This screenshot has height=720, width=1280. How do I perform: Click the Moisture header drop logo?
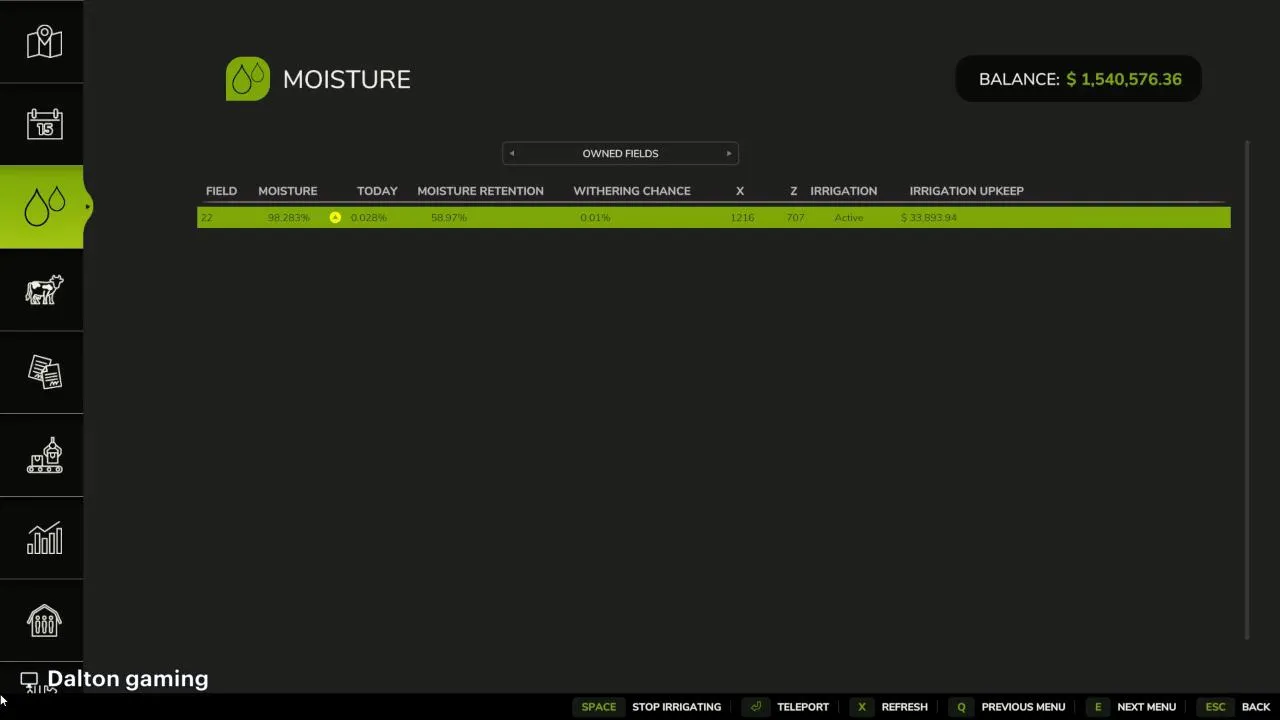coord(248,79)
